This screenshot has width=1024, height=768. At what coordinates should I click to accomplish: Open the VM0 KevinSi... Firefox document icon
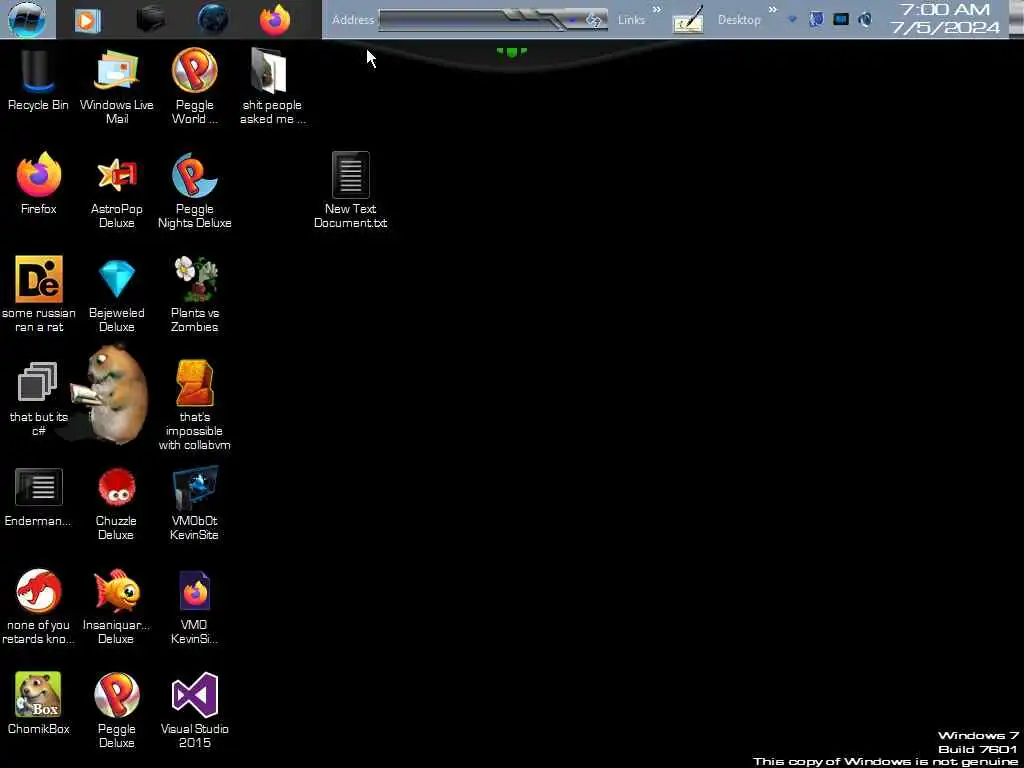click(x=195, y=607)
